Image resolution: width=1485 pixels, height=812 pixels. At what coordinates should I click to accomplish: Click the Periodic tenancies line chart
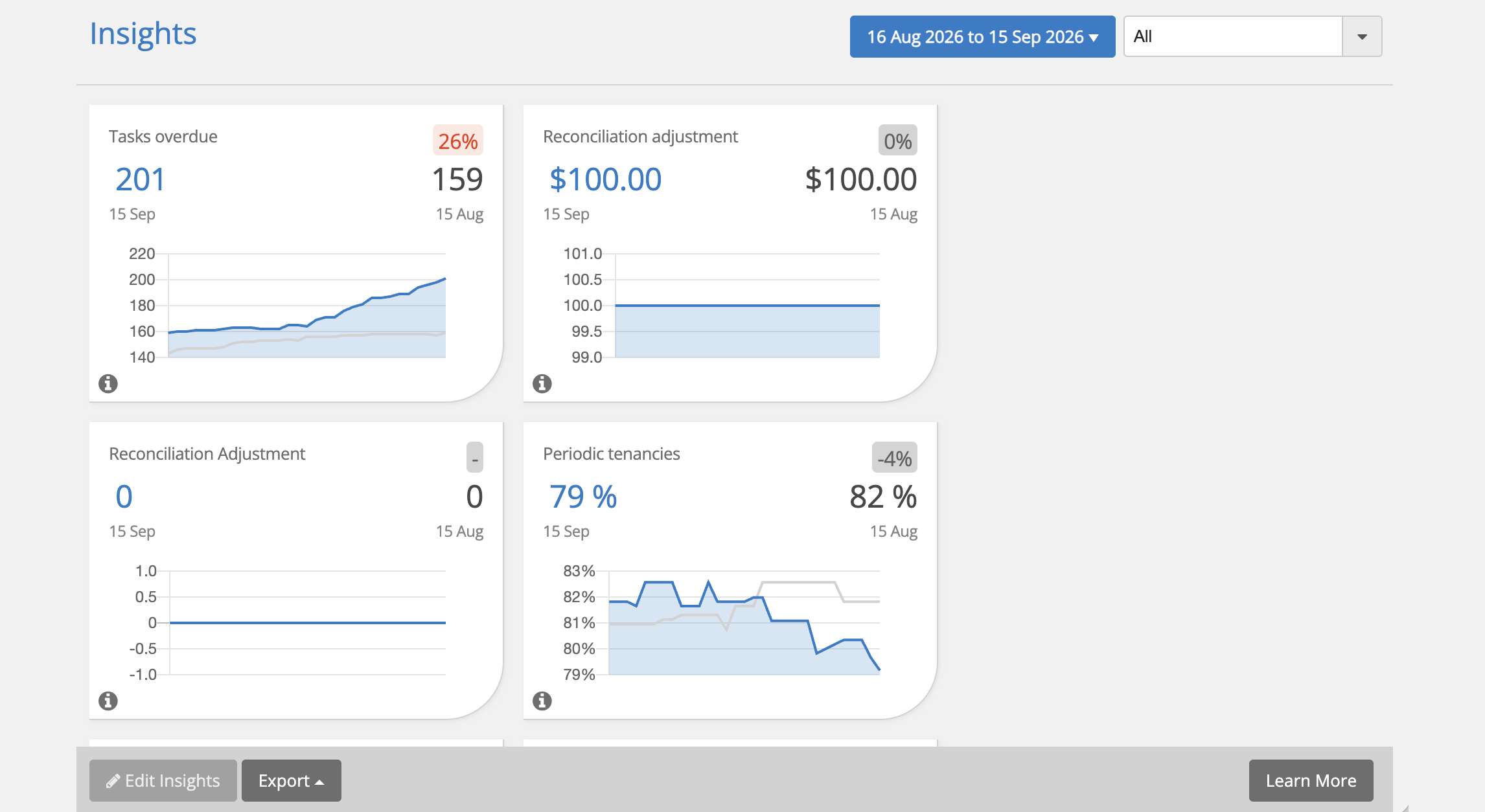point(722,623)
